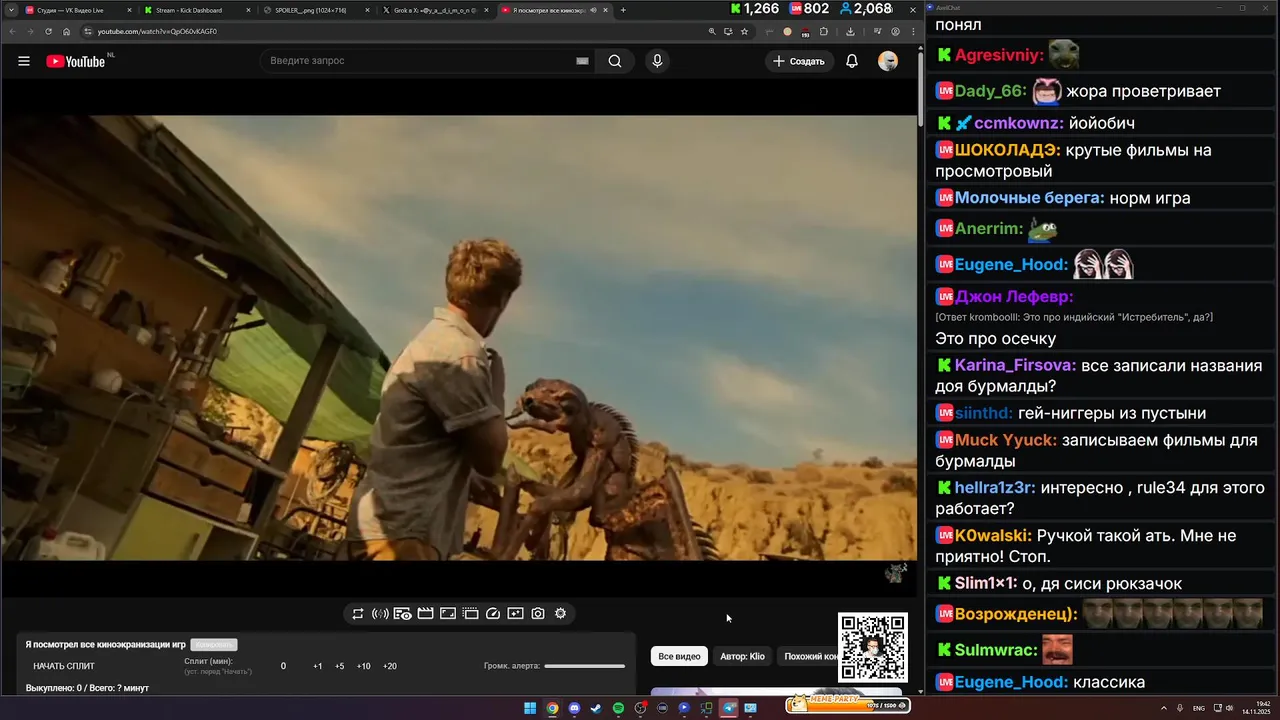Click username Karina_Firsova in chat
Viewport: 1280px width, 720px height.
tap(1015, 366)
